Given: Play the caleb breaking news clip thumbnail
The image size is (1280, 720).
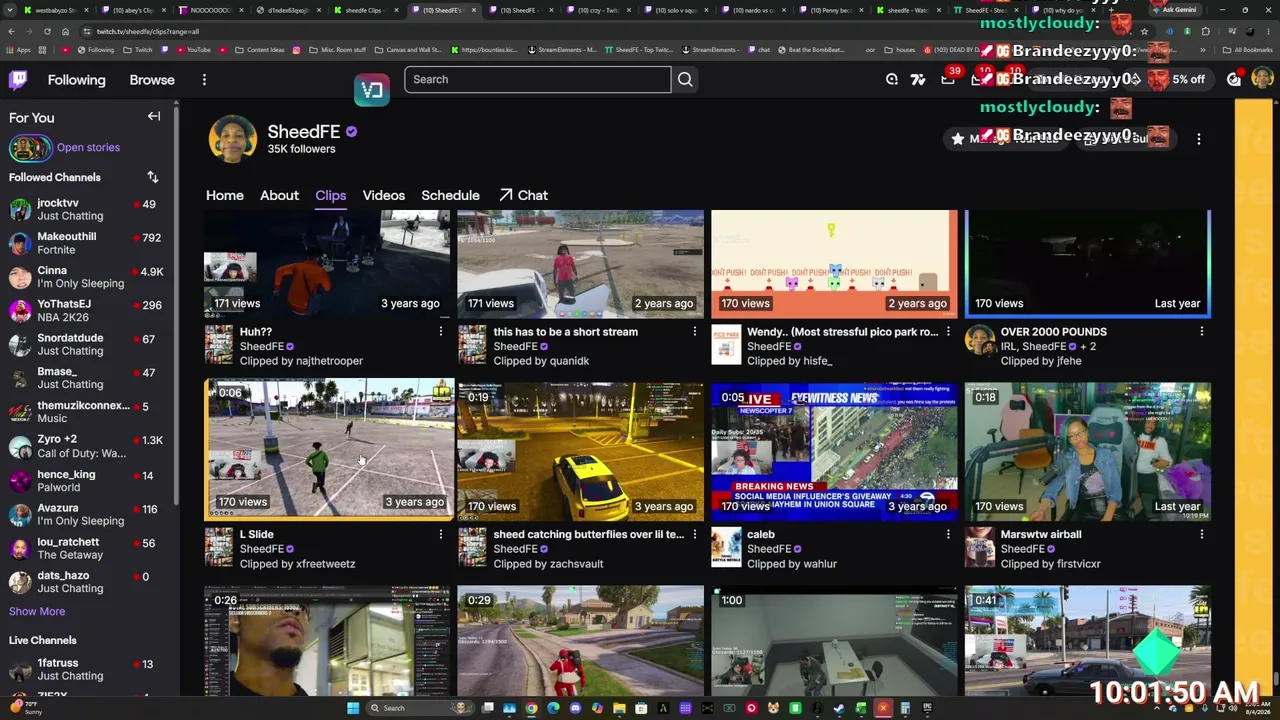Looking at the screenshot, I should 834,452.
